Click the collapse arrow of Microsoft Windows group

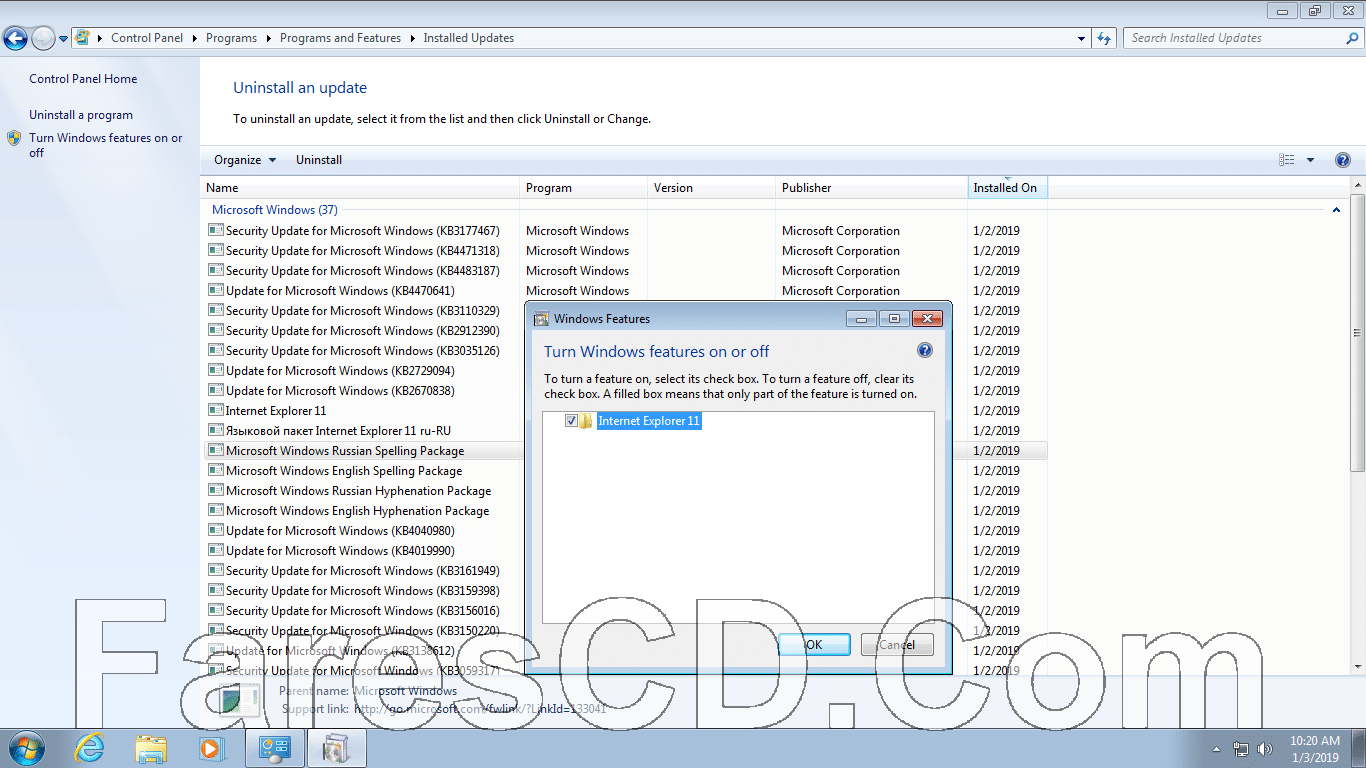(1336, 210)
